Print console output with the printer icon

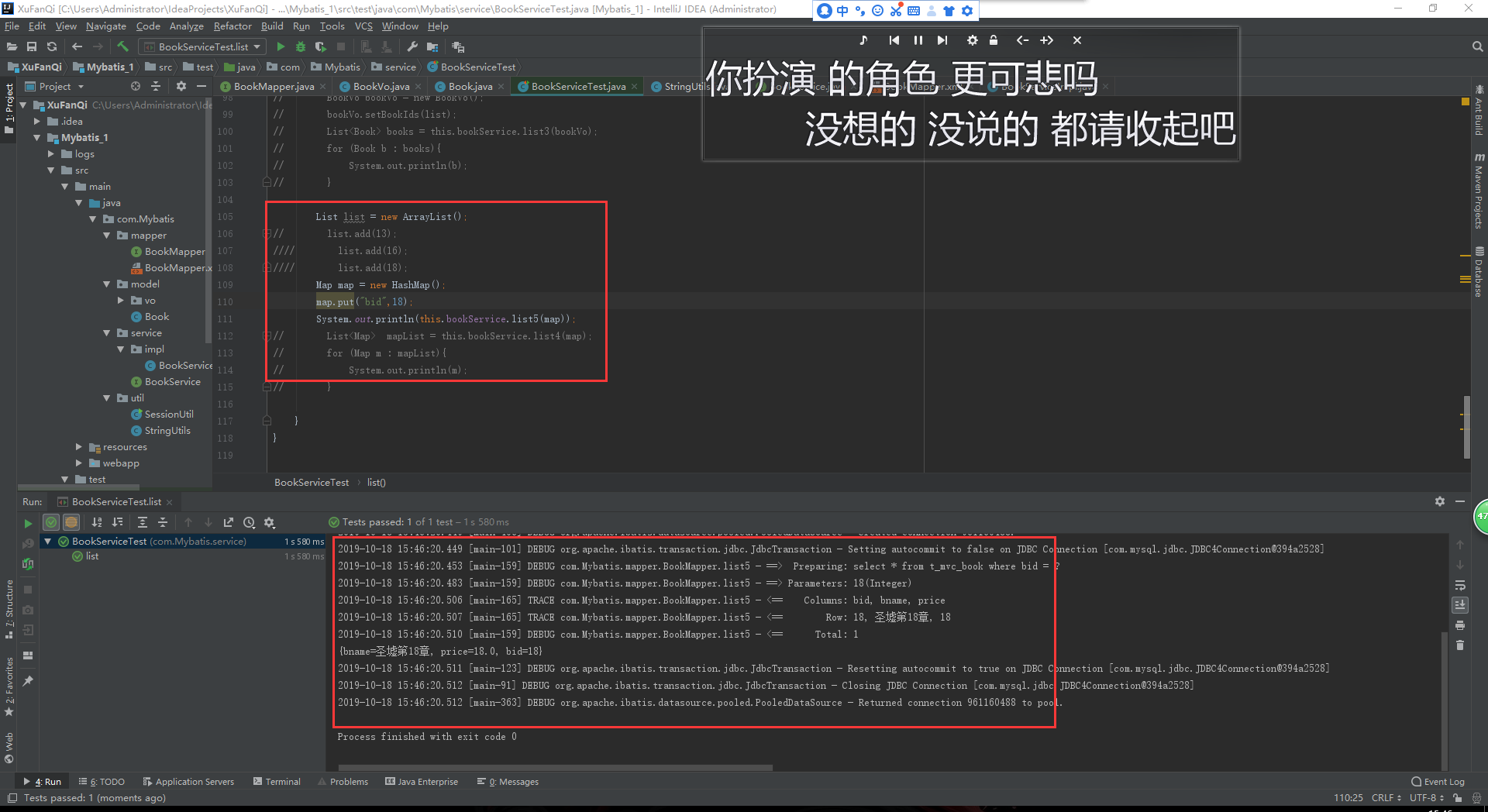click(1460, 625)
